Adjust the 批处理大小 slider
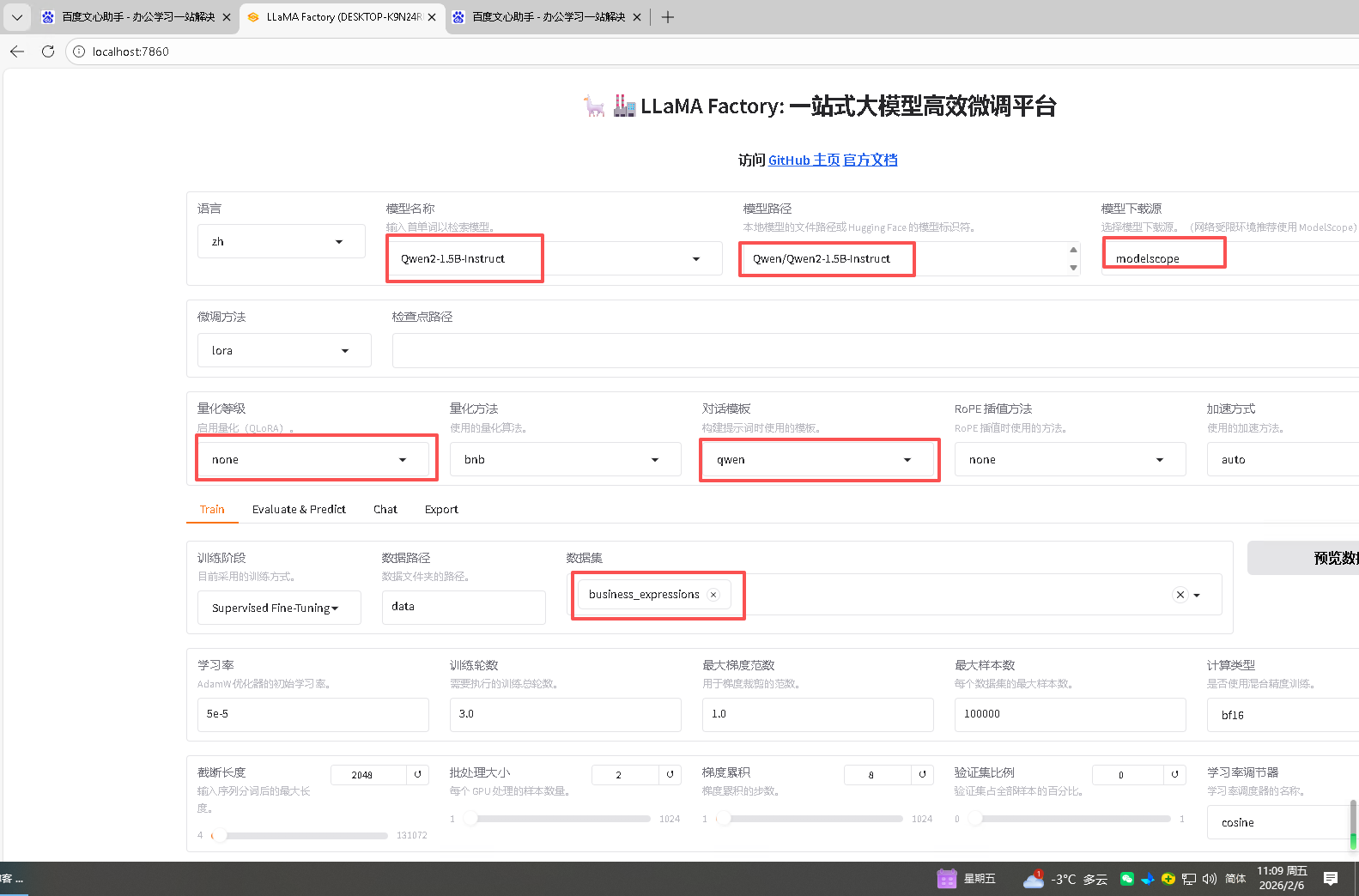This screenshot has width=1359, height=896. tap(556, 819)
